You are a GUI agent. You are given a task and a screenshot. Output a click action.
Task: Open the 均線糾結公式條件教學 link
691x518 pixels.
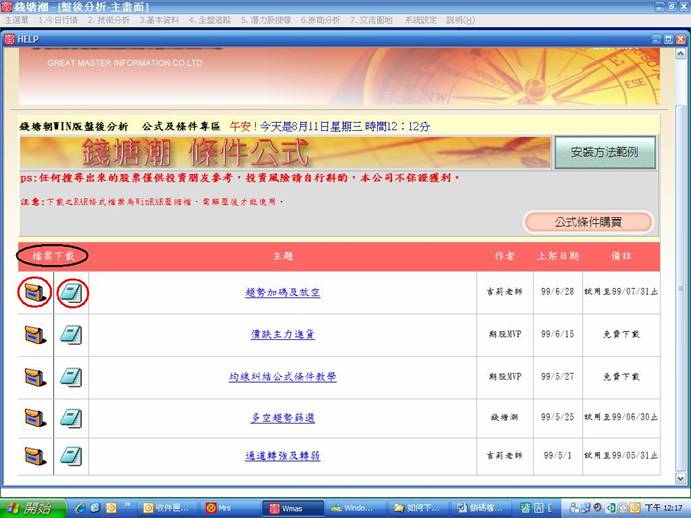(282, 377)
